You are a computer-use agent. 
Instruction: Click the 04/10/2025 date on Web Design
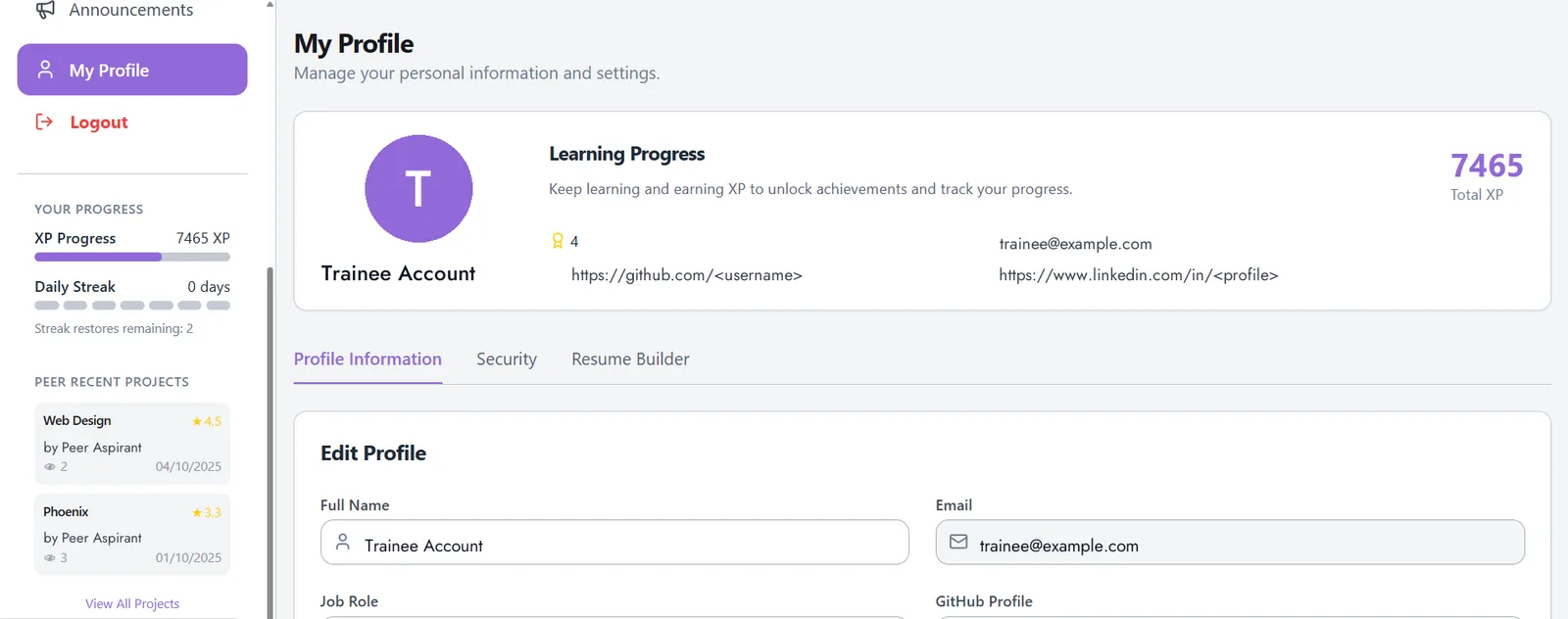(188, 466)
